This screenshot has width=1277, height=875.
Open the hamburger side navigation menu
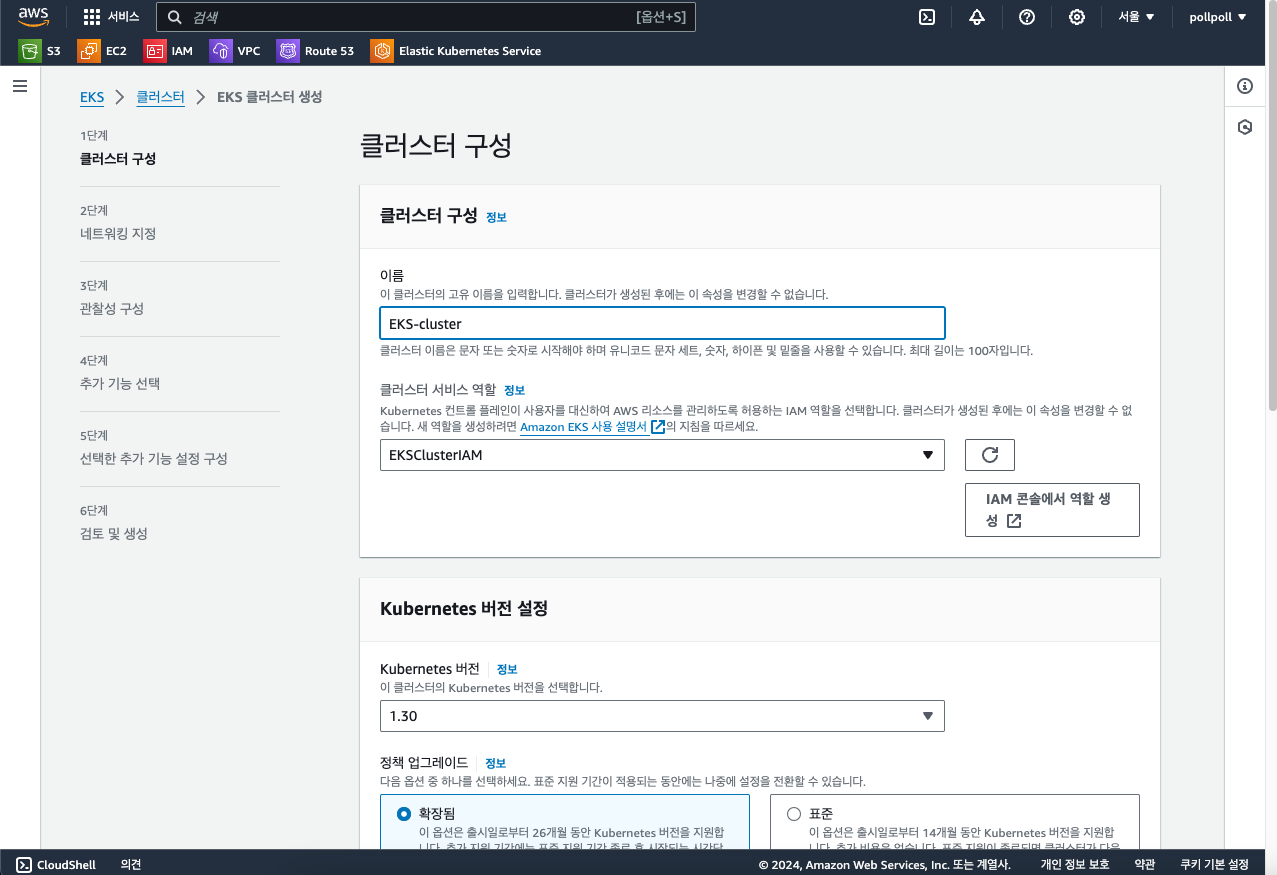[19, 87]
